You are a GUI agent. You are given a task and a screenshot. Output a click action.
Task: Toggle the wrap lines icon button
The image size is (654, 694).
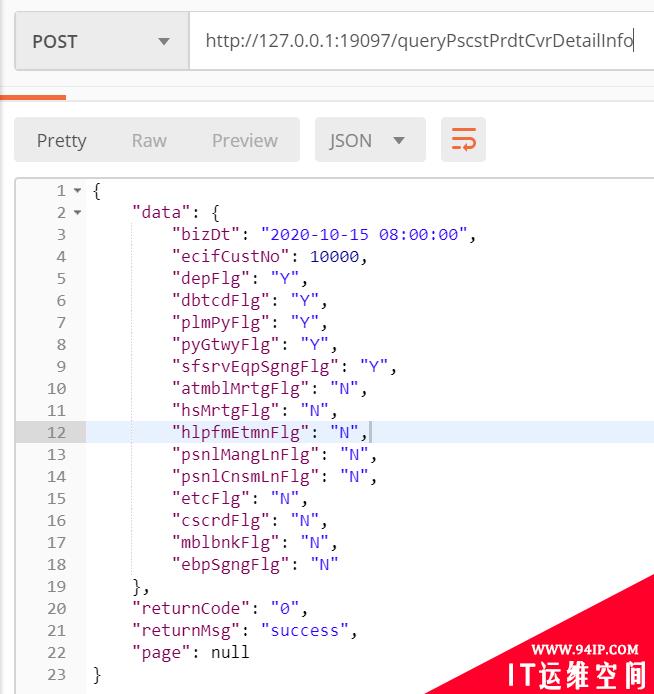pos(463,140)
